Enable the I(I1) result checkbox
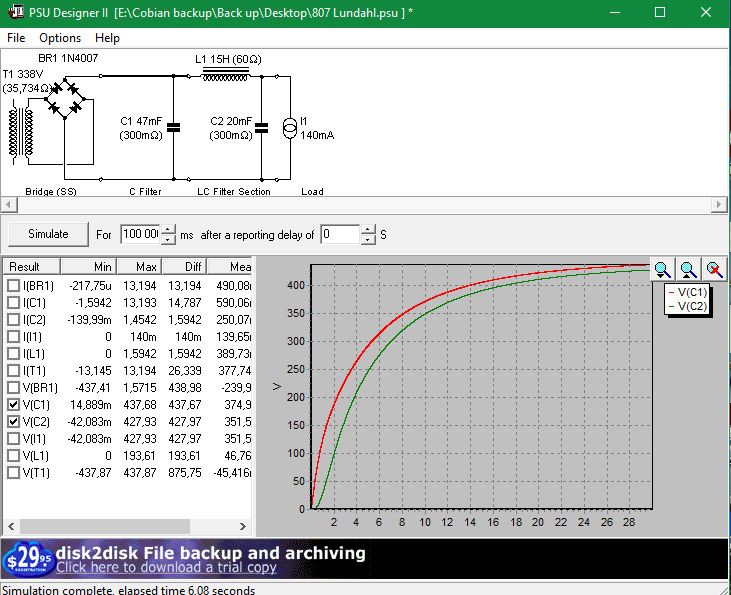Screen dimensions: 731x595 14,337
